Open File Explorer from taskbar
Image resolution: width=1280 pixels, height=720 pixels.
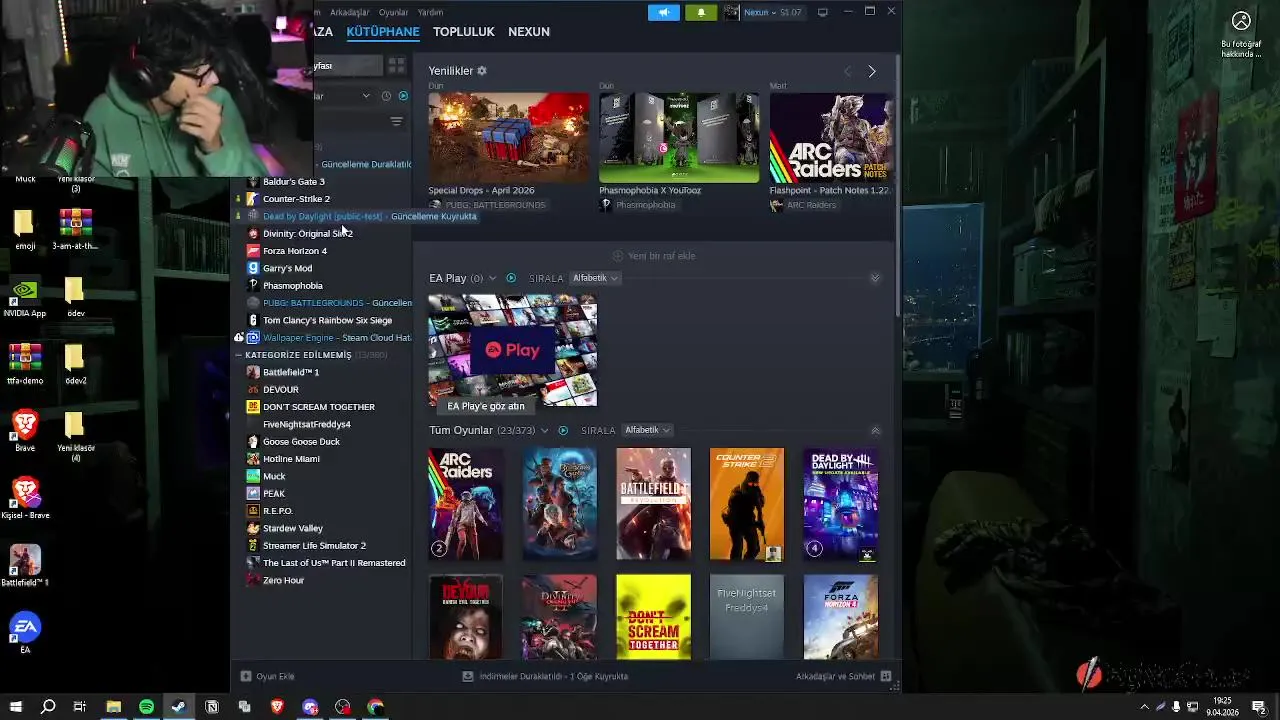tap(114, 707)
